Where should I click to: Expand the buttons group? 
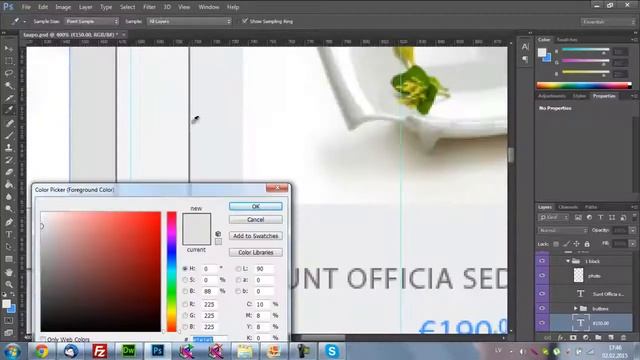coord(576,308)
